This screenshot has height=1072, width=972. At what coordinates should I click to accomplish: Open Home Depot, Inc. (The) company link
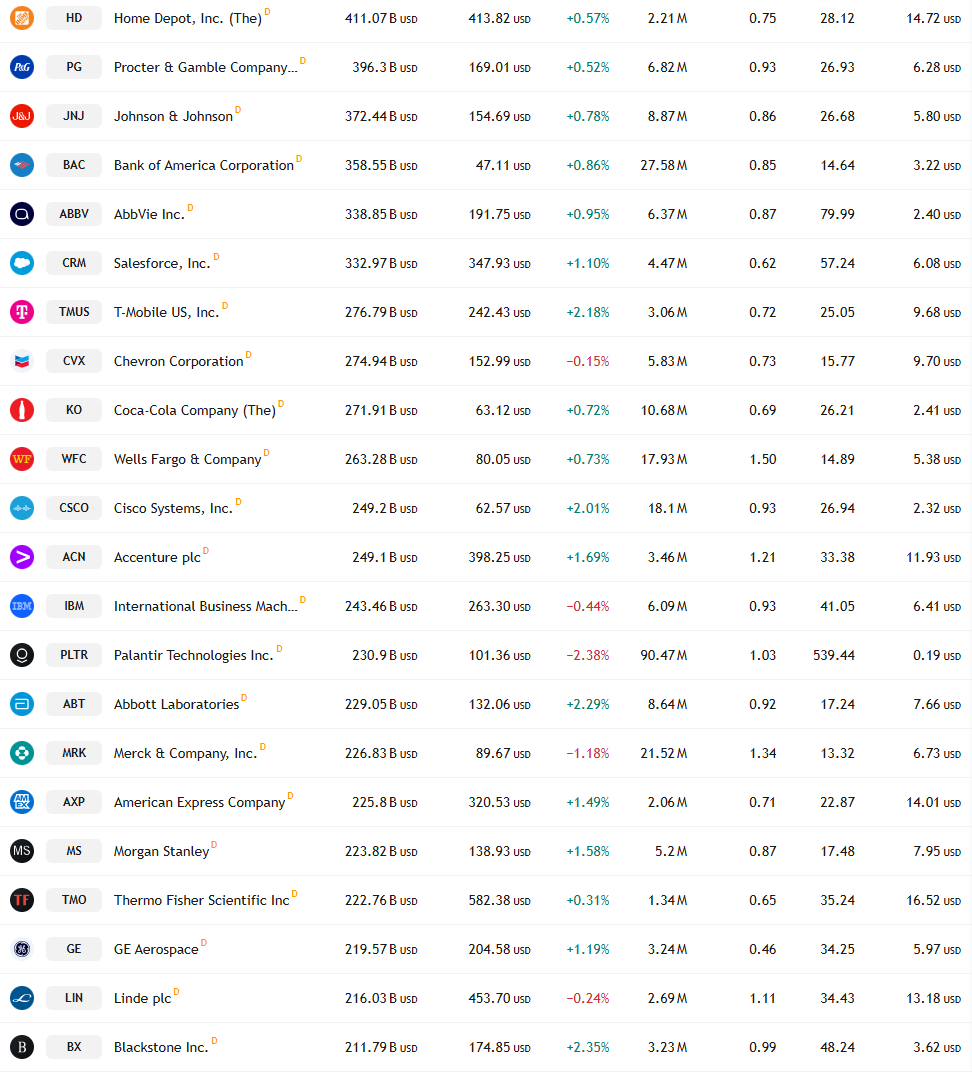[188, 18]
